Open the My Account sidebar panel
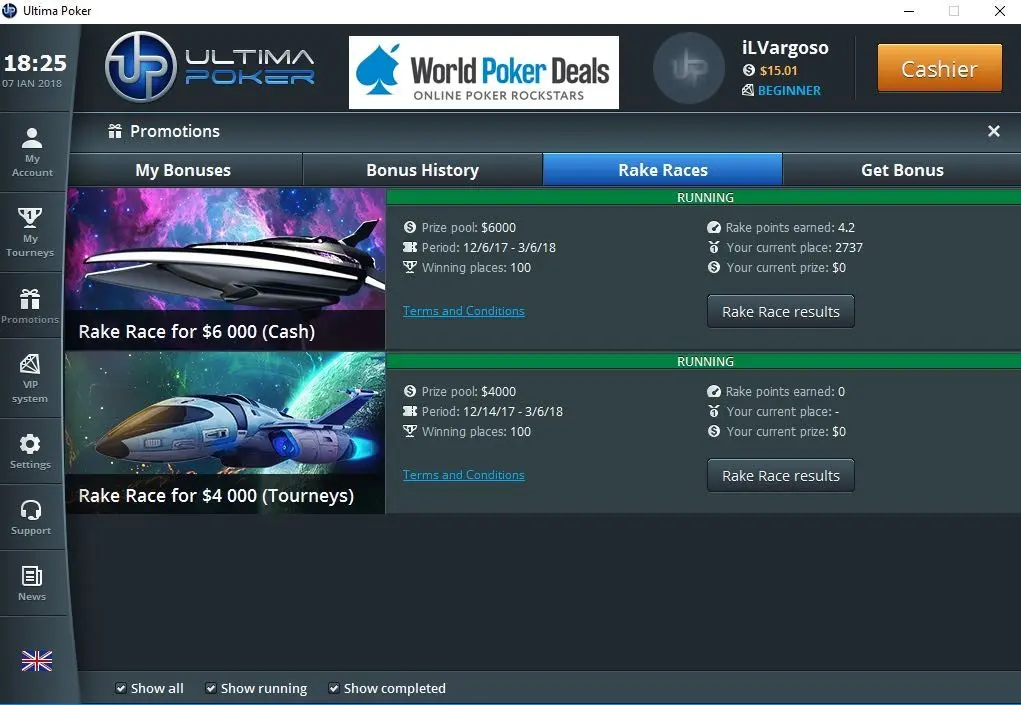The image size is (1021, 705). click(33, 152)
